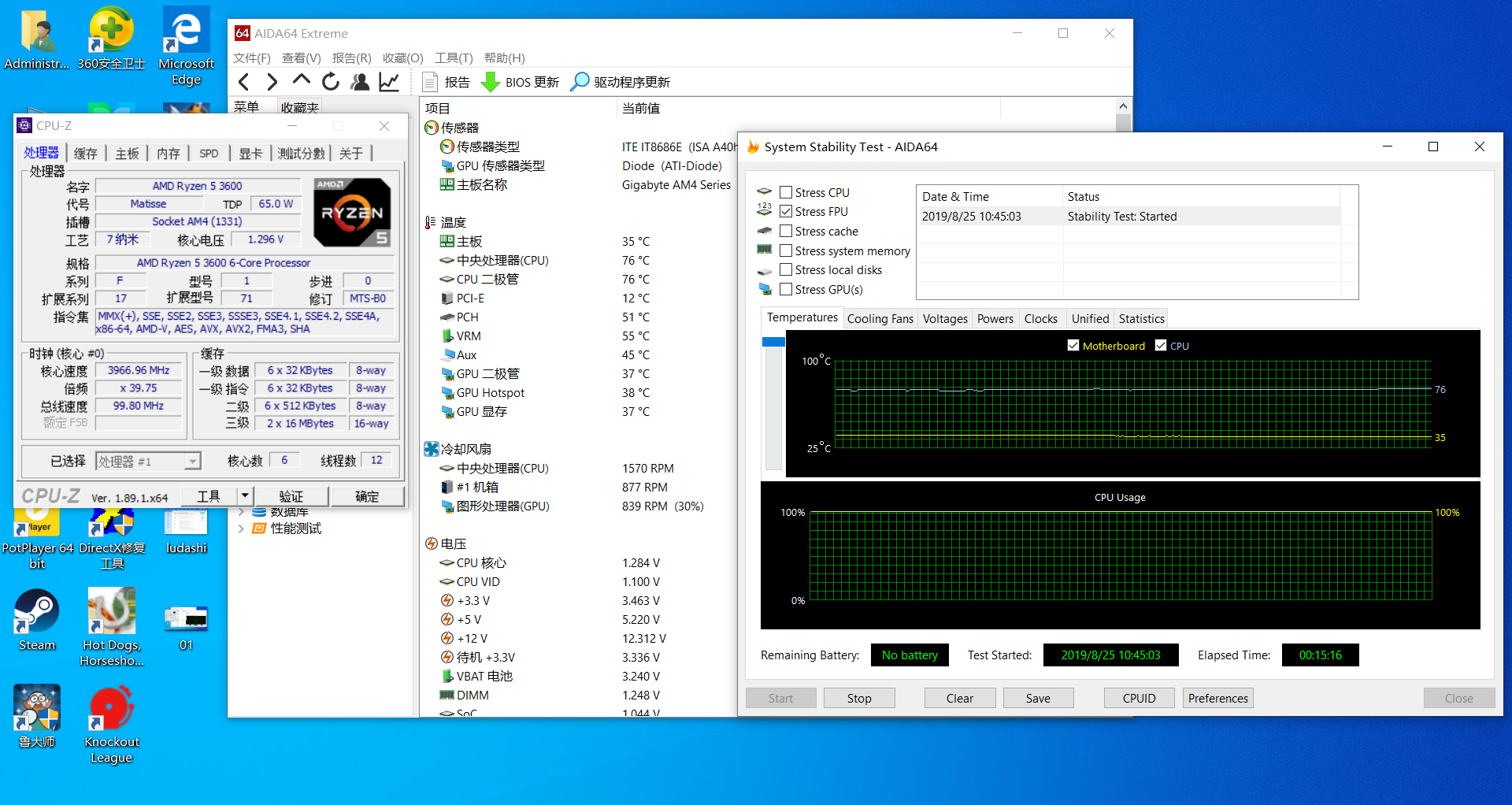Enable the Stress CPU checkbox
The height and width of the screenshot is (805, 1512).
click(786, 192)
